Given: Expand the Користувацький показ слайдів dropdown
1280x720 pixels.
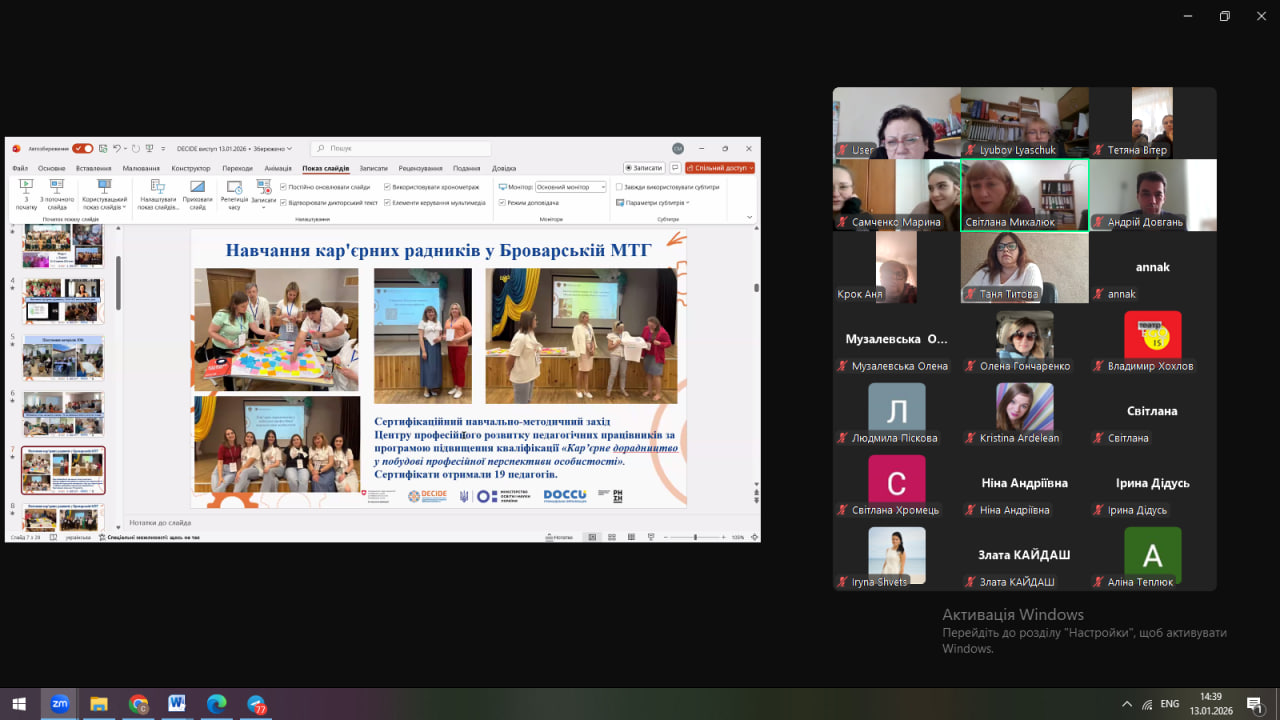Looking at the screenshot, I should pyautogui.click(x=104, y=194).
